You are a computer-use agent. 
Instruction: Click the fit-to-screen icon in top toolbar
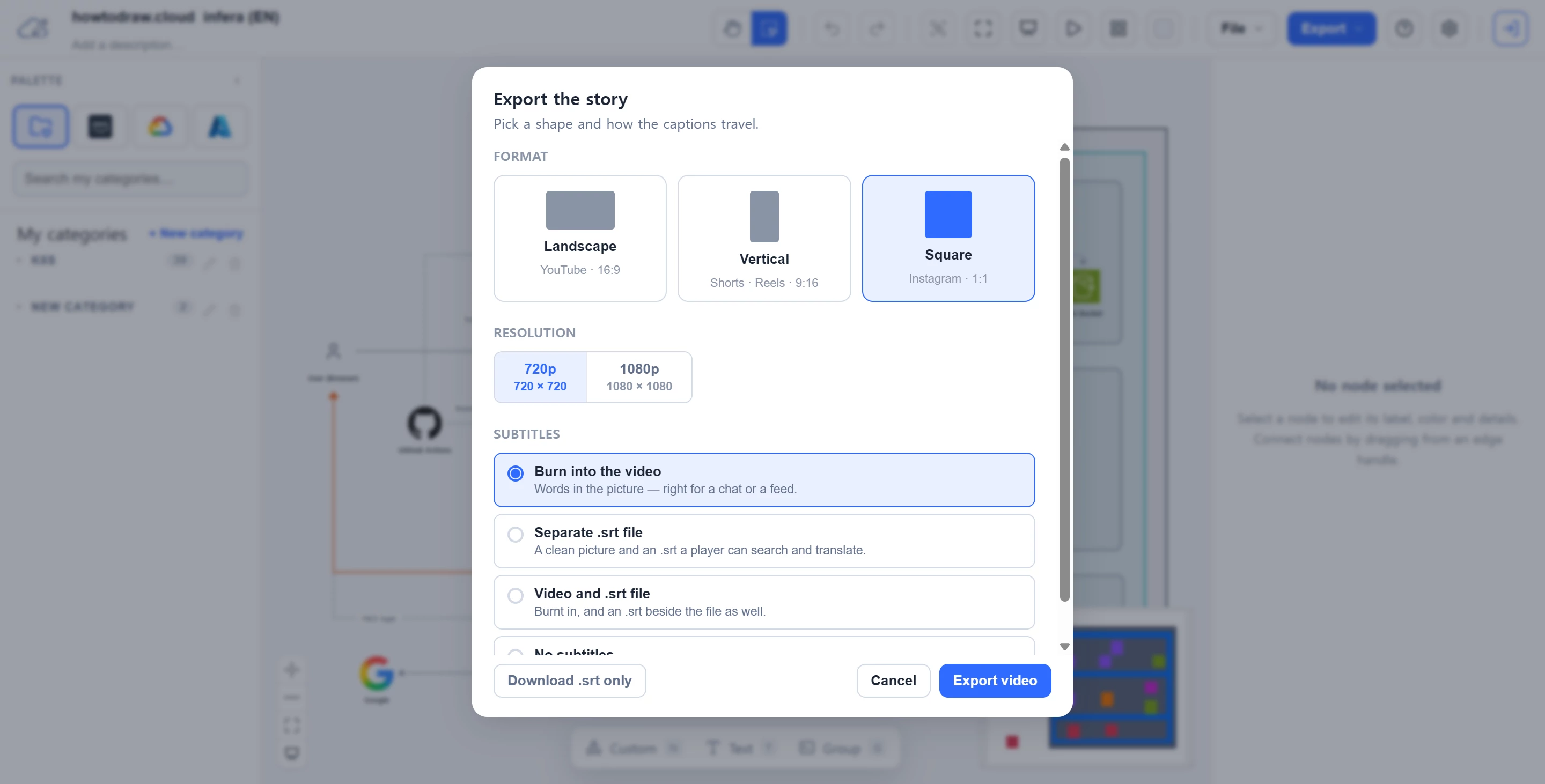click(982, 28)
